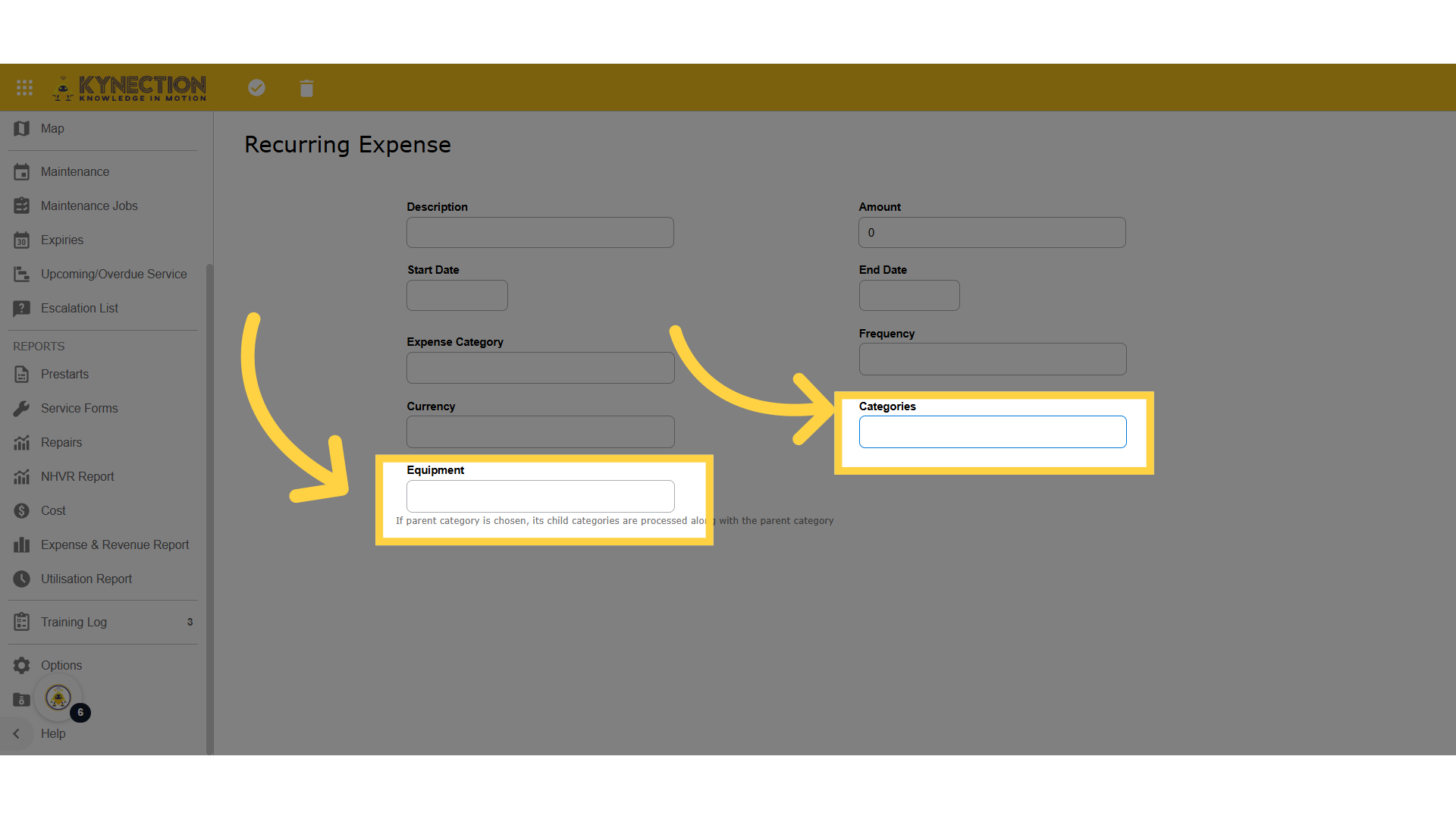
Task: Open the Escalation List
Action: click(x=80, y=309)
